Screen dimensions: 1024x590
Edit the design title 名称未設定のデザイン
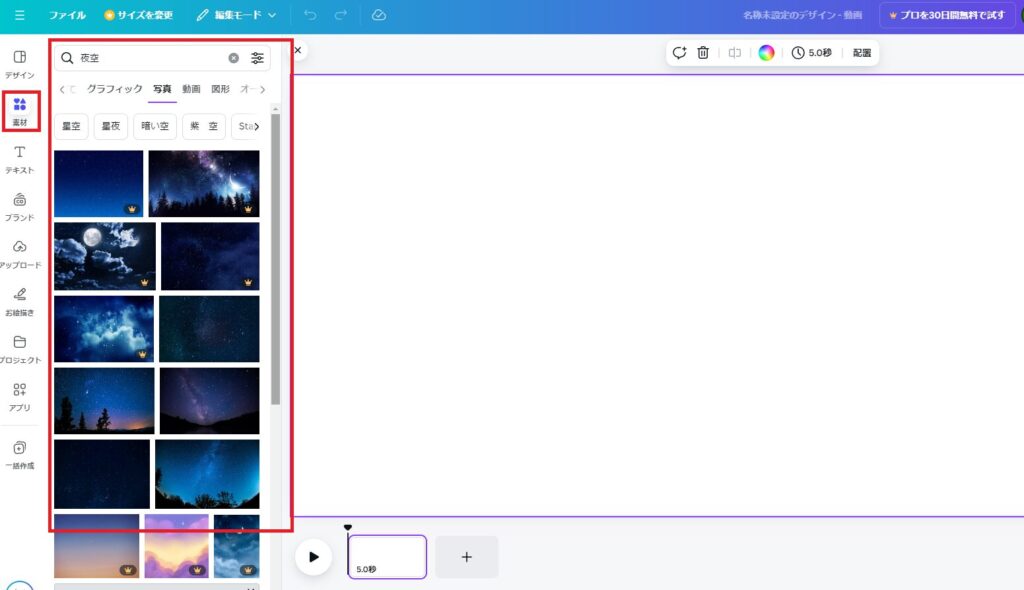(x=802, y=15)
